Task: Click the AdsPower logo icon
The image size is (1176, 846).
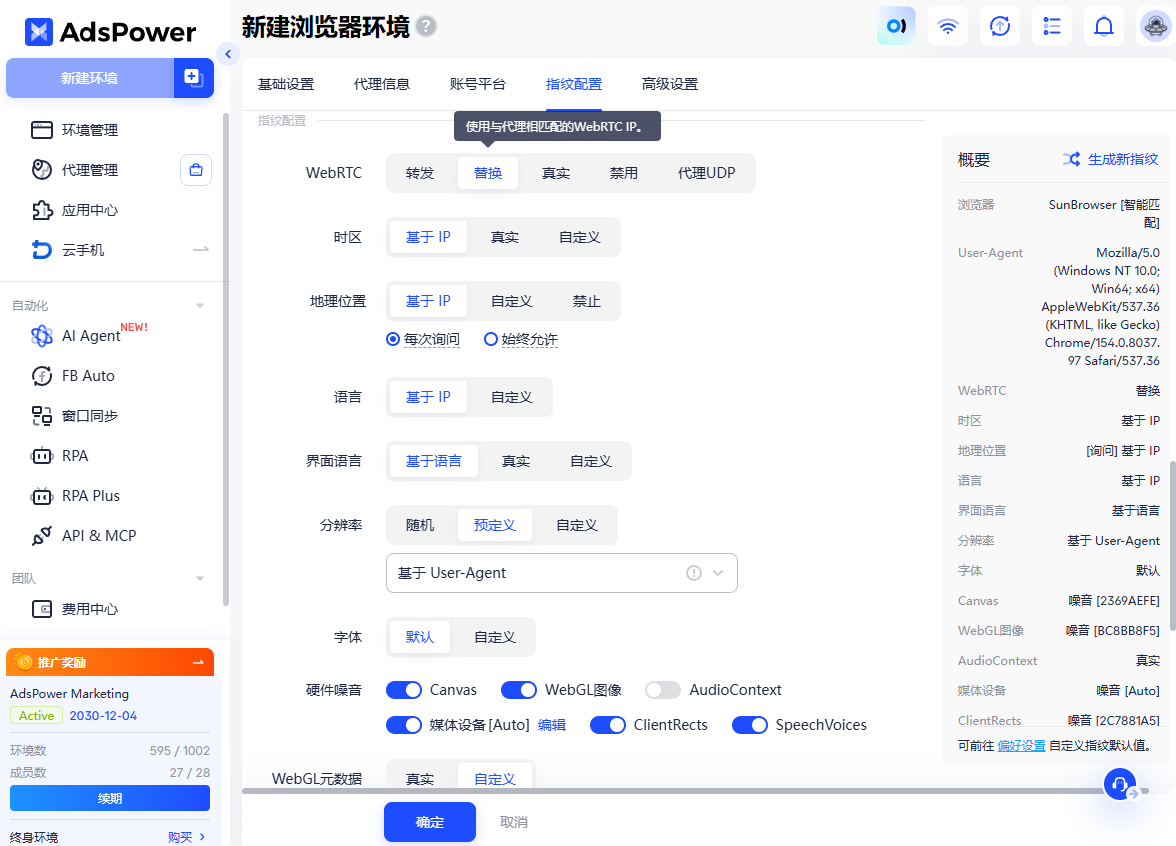Action: (x=39, y=32)
